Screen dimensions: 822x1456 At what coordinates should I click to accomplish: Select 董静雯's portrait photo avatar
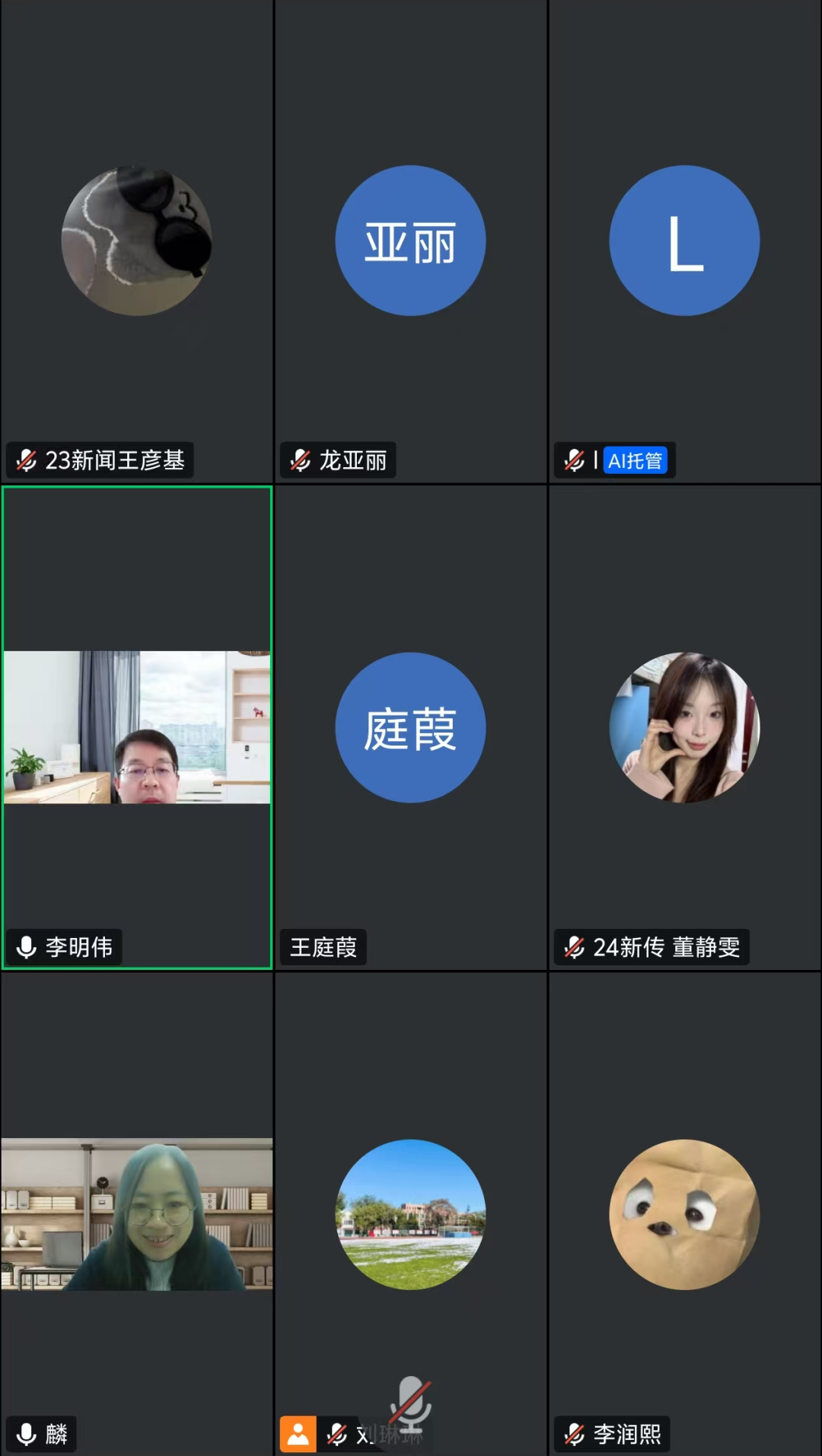pyautogui.click(x=685, y=727)
